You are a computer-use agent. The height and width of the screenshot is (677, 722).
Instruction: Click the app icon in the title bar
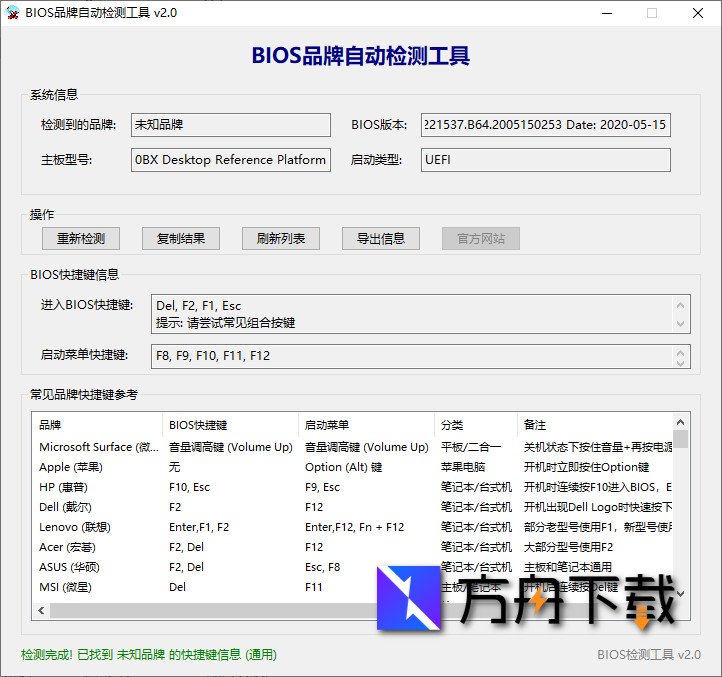[12, 13]
